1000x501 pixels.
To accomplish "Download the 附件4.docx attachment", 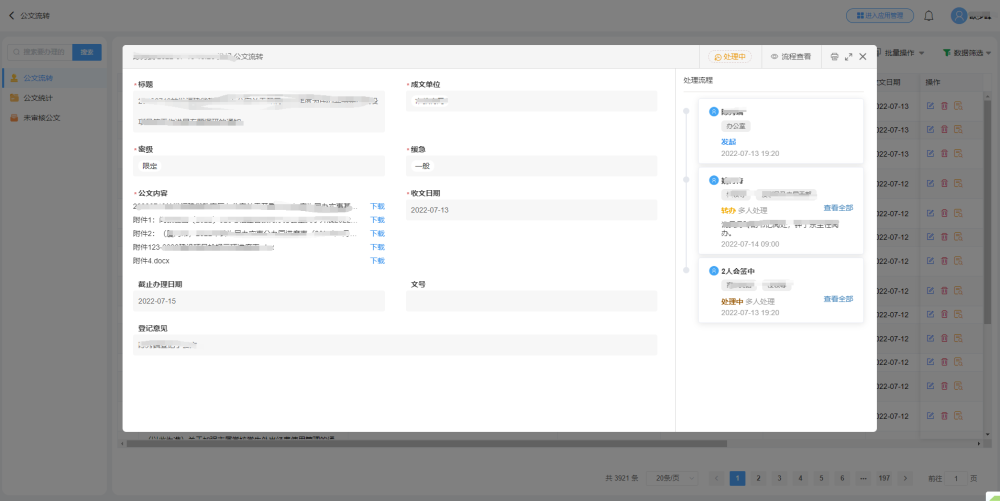I will pos(377,261).
